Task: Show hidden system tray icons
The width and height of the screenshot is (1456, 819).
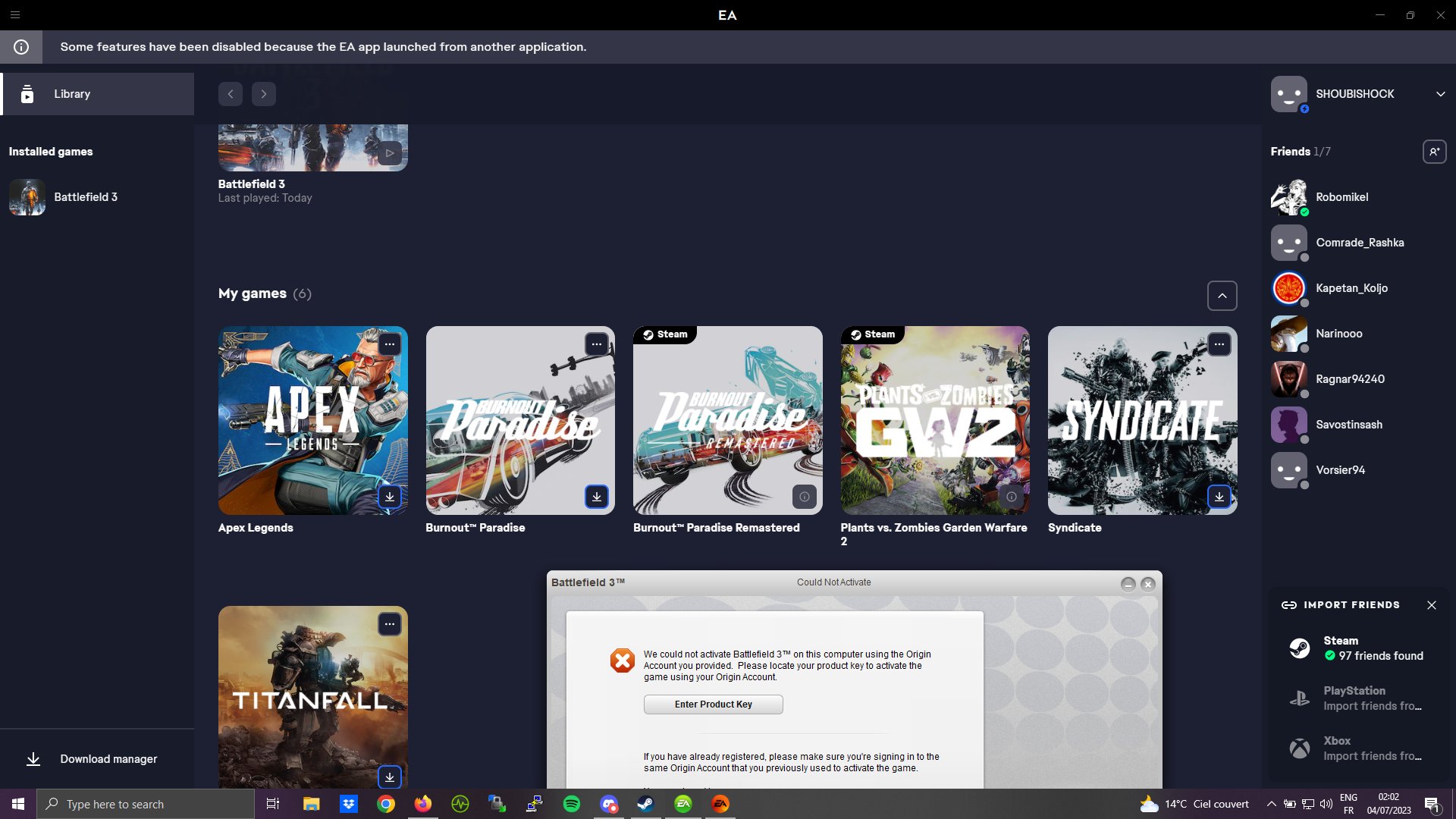Action: tap(1271, 804)
